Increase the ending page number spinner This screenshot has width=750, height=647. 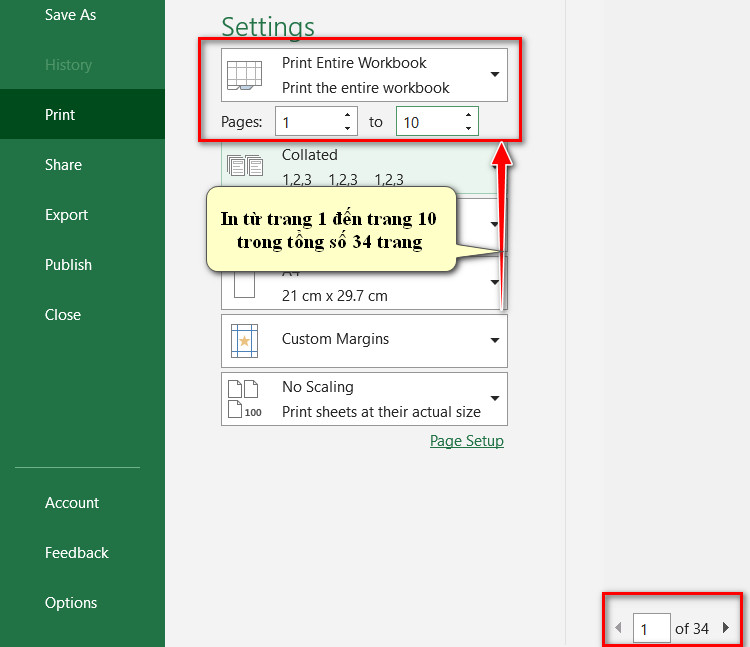point(468,115)
